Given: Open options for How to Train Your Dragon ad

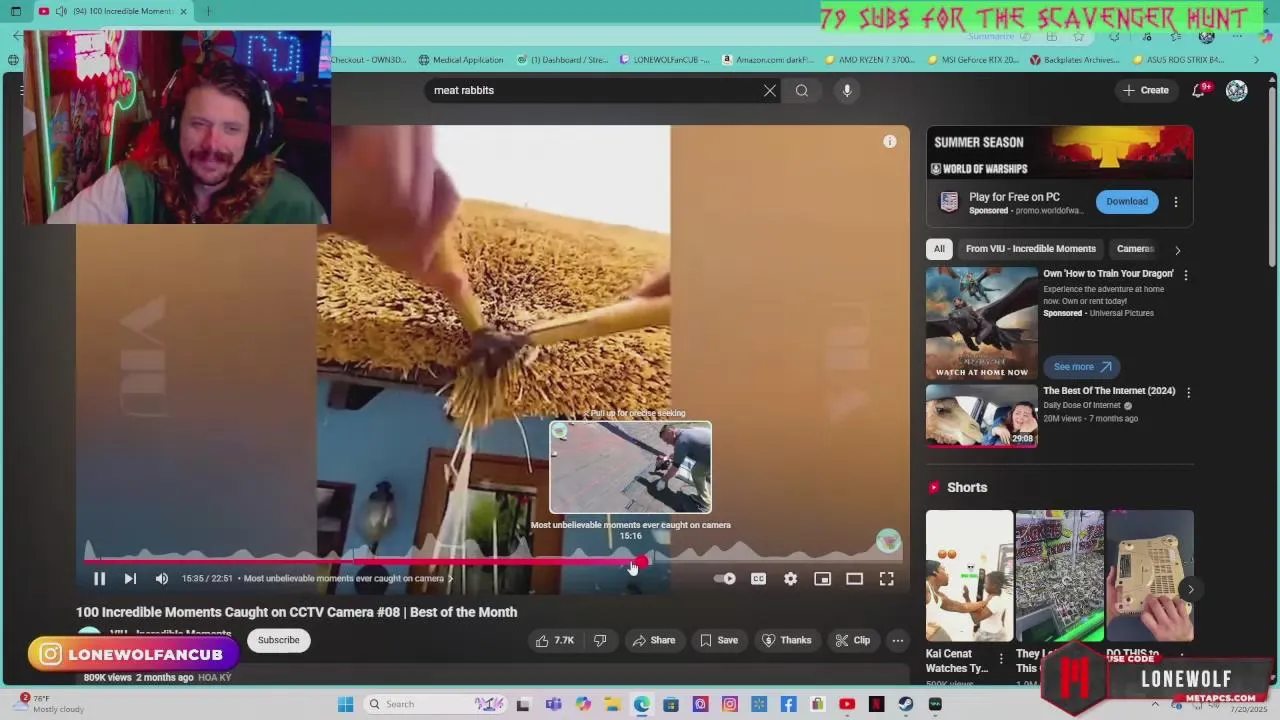Looking at the screenshot, I should pyautogui.click(x=1186, y=275).
